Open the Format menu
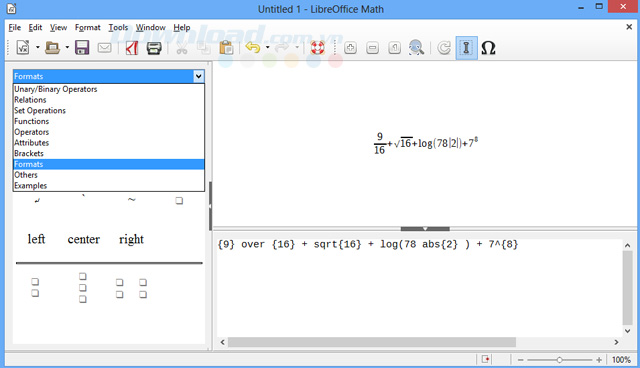 87,27
